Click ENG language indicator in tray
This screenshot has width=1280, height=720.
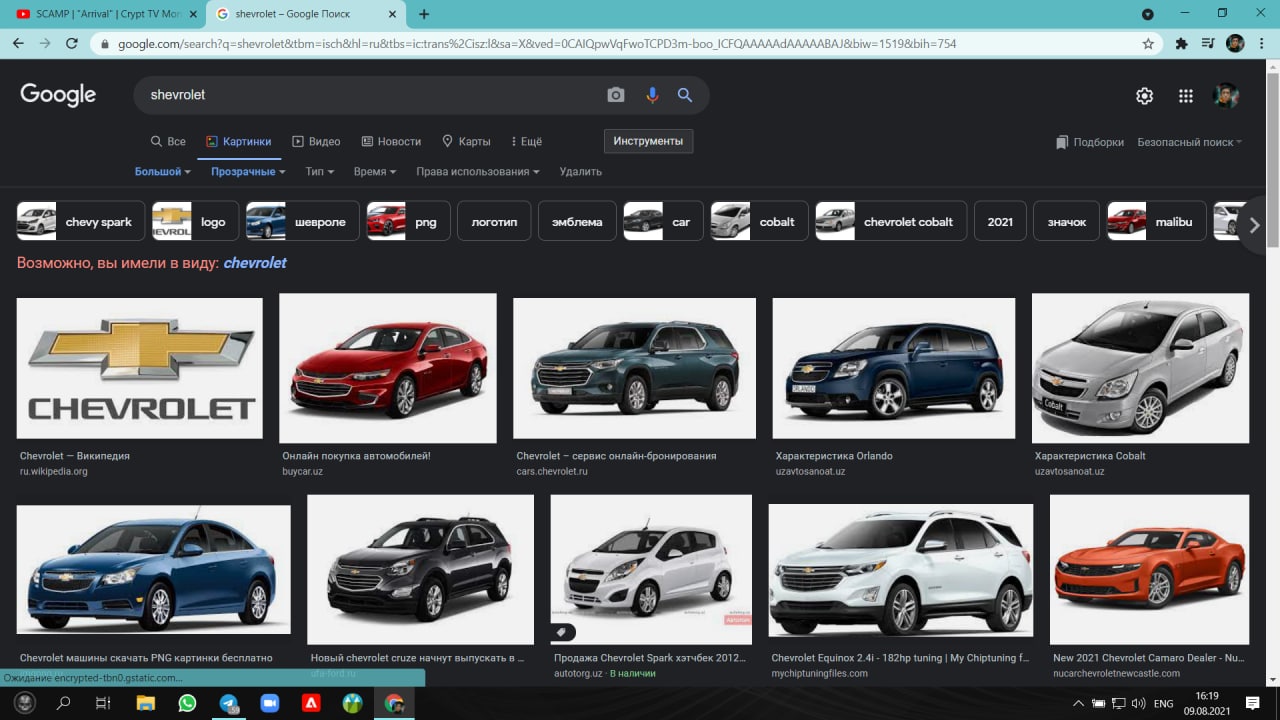click(1163, 704)
